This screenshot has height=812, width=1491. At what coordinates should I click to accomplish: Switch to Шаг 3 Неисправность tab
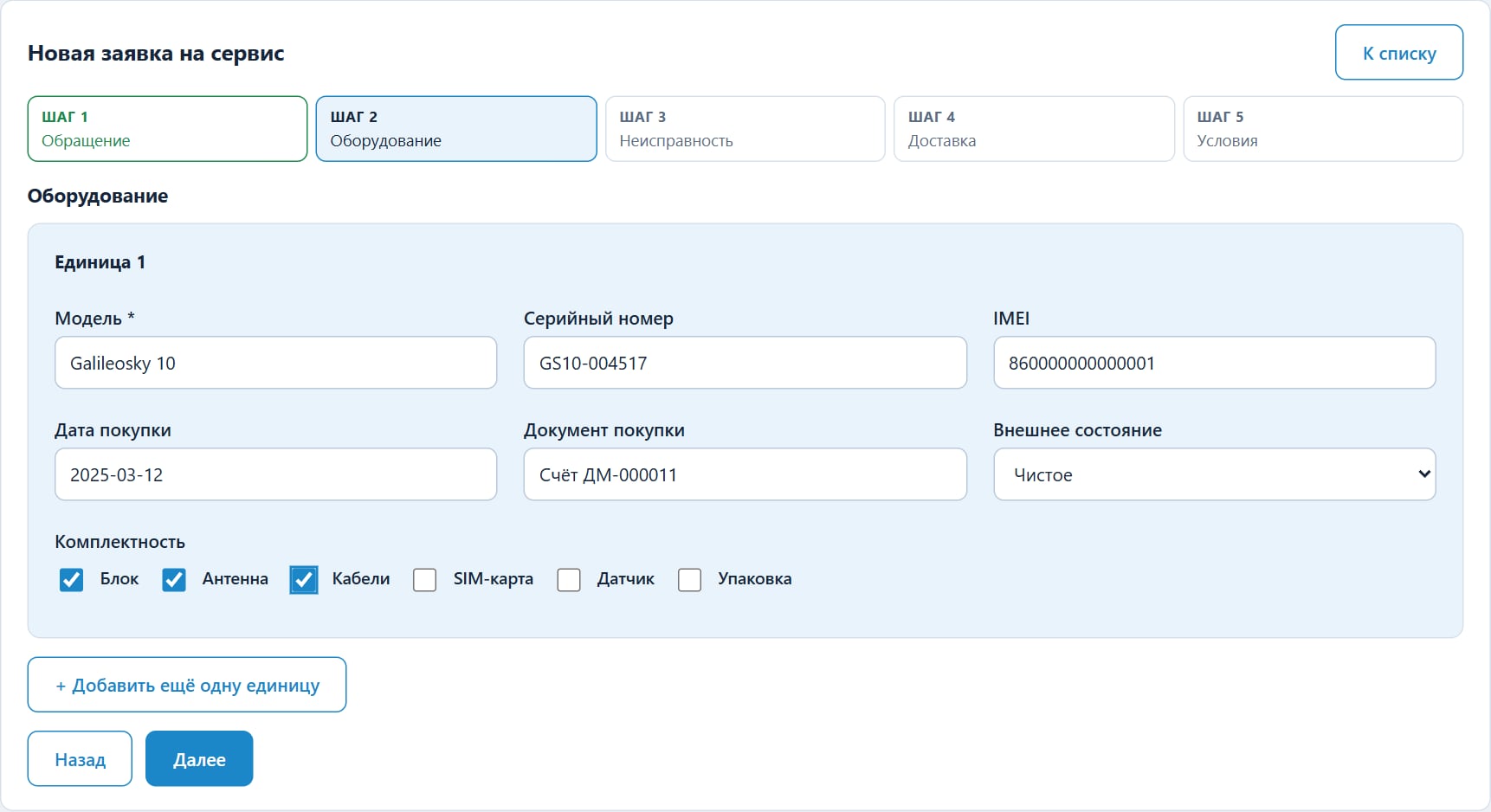[745, 129]
